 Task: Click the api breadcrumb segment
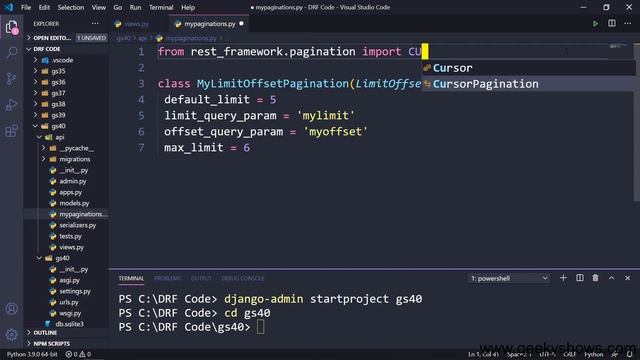click(142, 38)
